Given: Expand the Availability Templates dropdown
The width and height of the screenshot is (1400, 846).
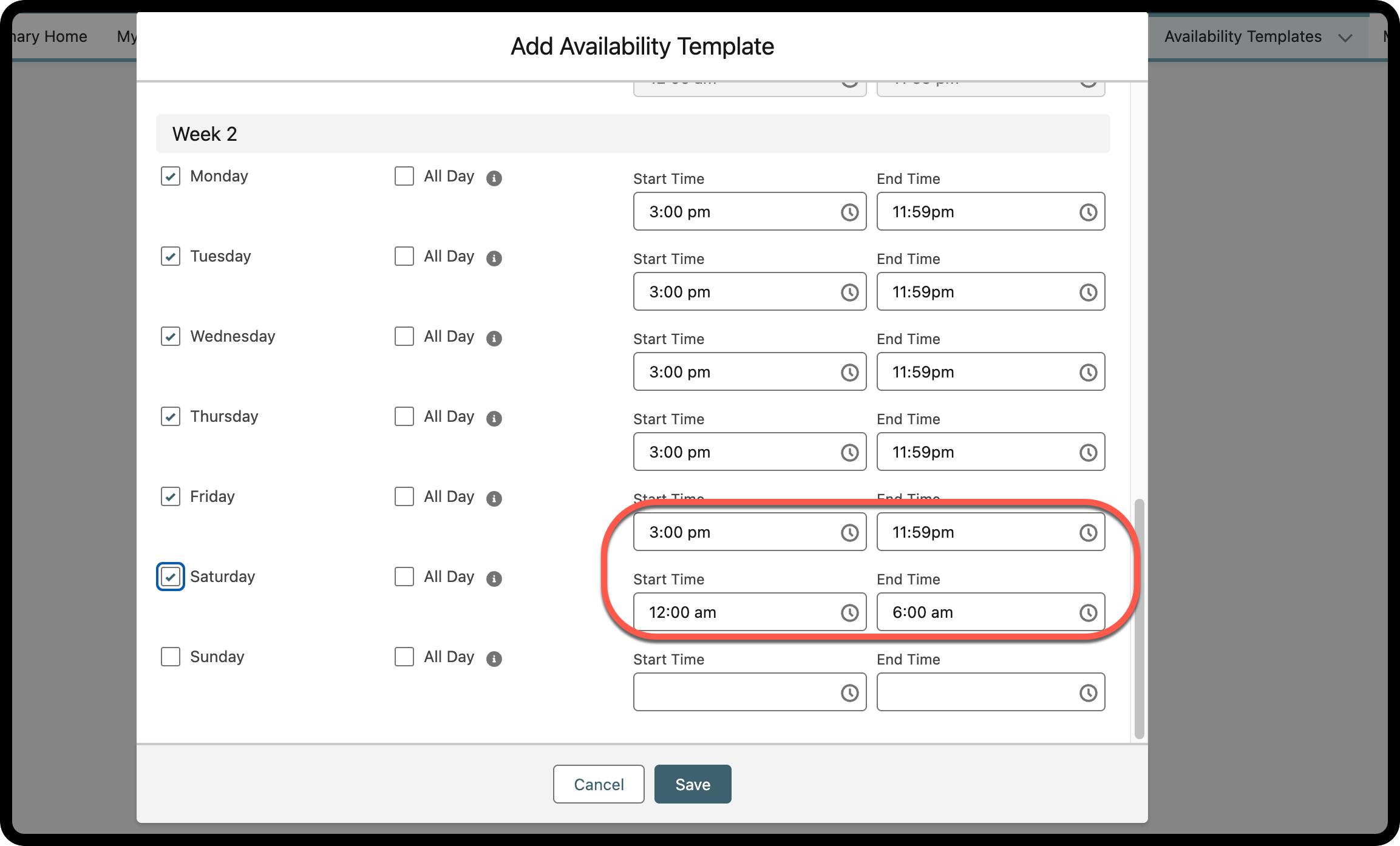Looking at the screenshot, I should coord(1346,37).
